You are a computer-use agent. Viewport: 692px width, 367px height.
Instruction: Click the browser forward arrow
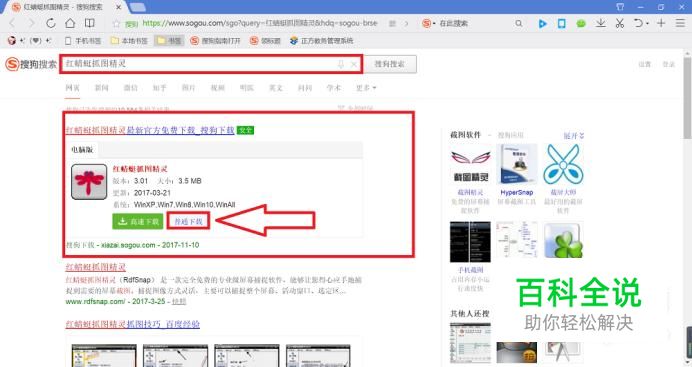(31, 23)
